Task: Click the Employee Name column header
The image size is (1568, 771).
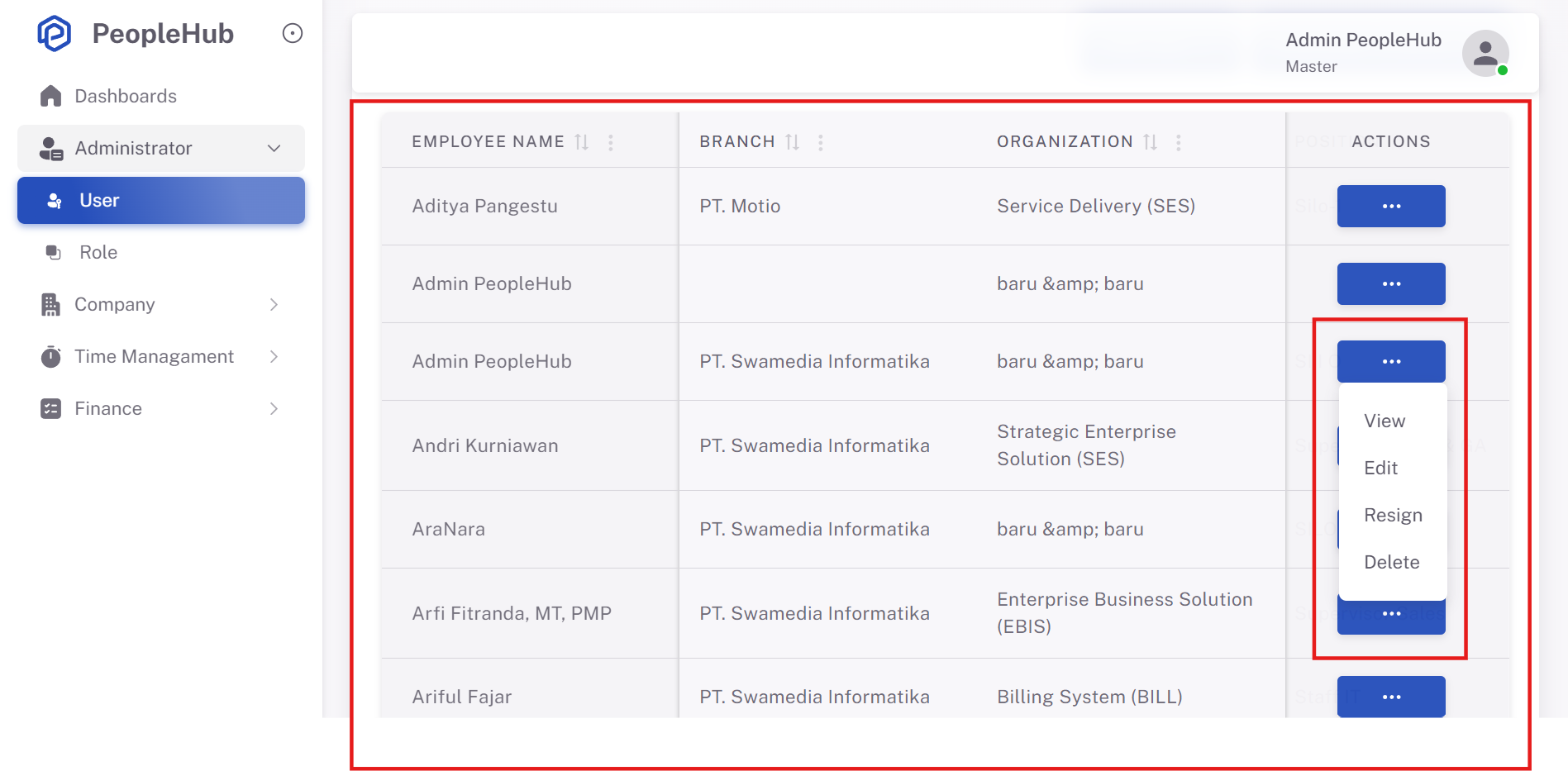Action: (x=489, y=141)
